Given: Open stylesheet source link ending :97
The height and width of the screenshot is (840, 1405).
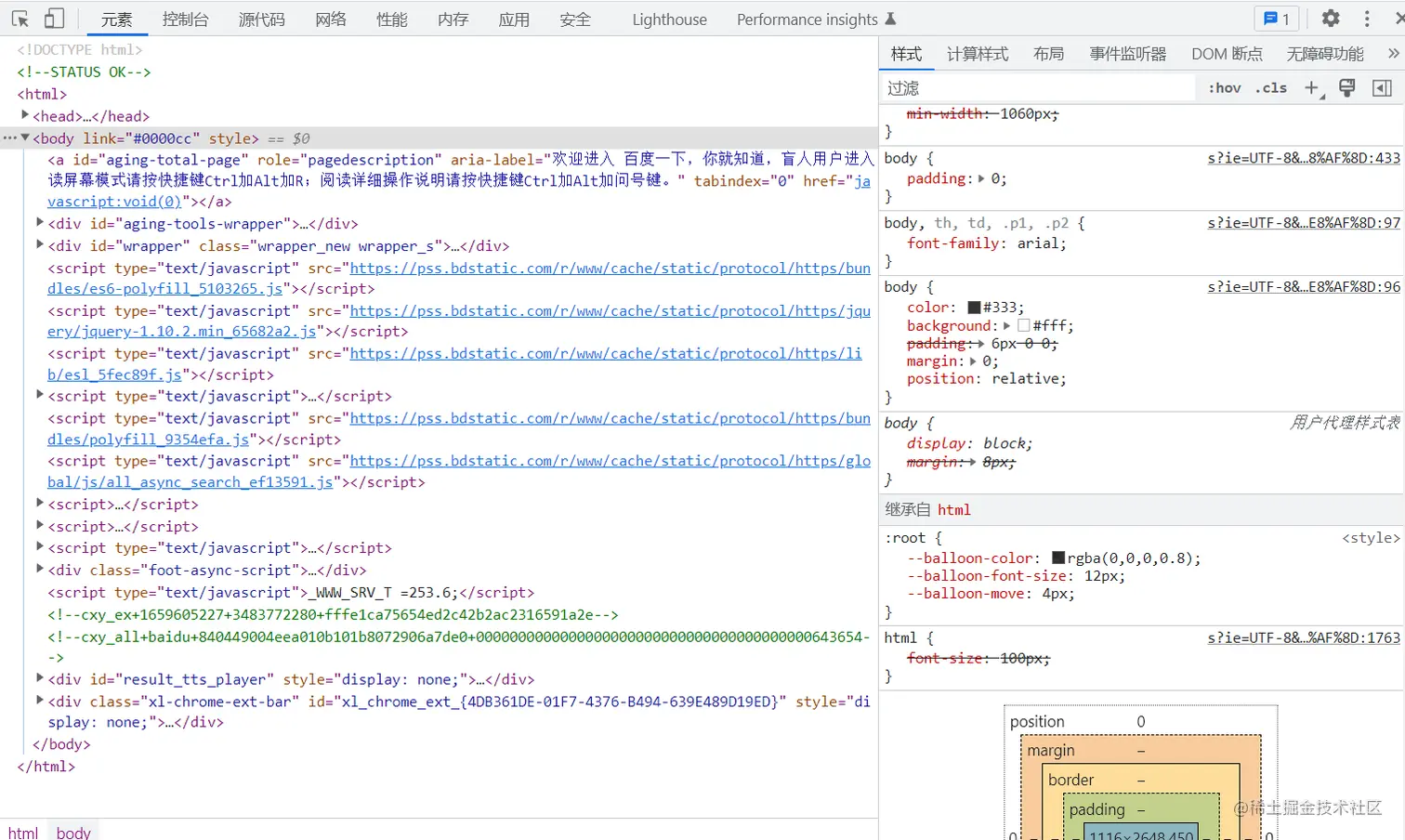Looking at the screenshot, I should click(1304, 223).
